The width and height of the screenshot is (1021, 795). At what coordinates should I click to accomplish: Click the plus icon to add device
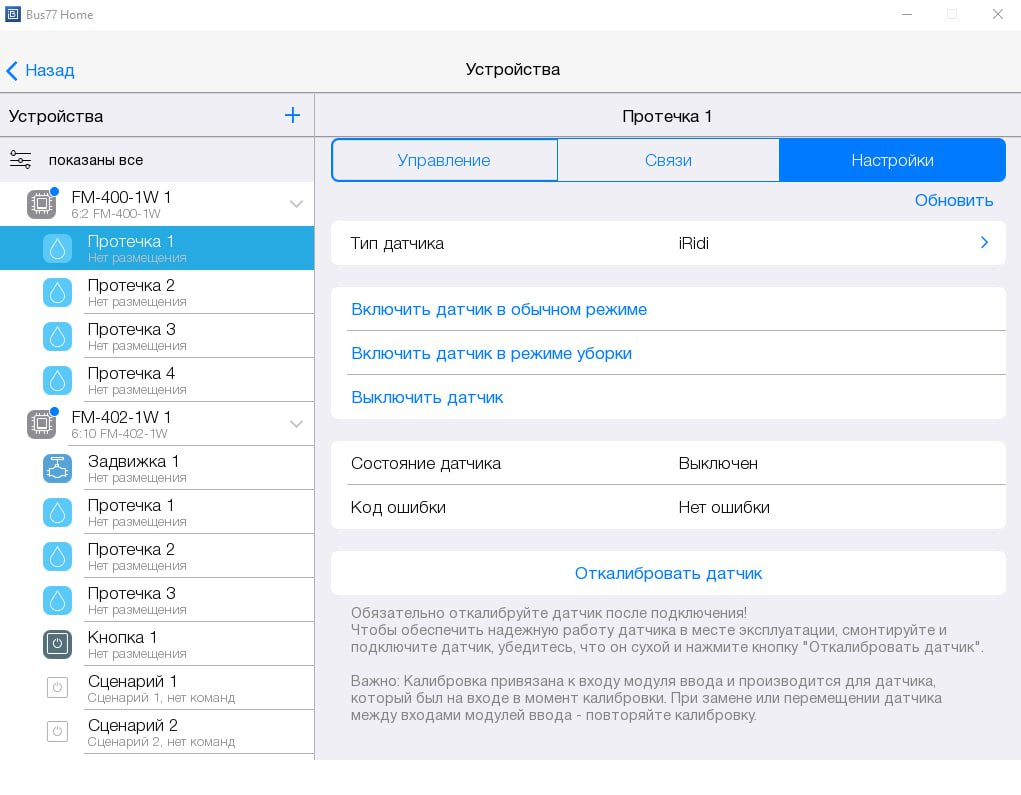tap(292, 116)
